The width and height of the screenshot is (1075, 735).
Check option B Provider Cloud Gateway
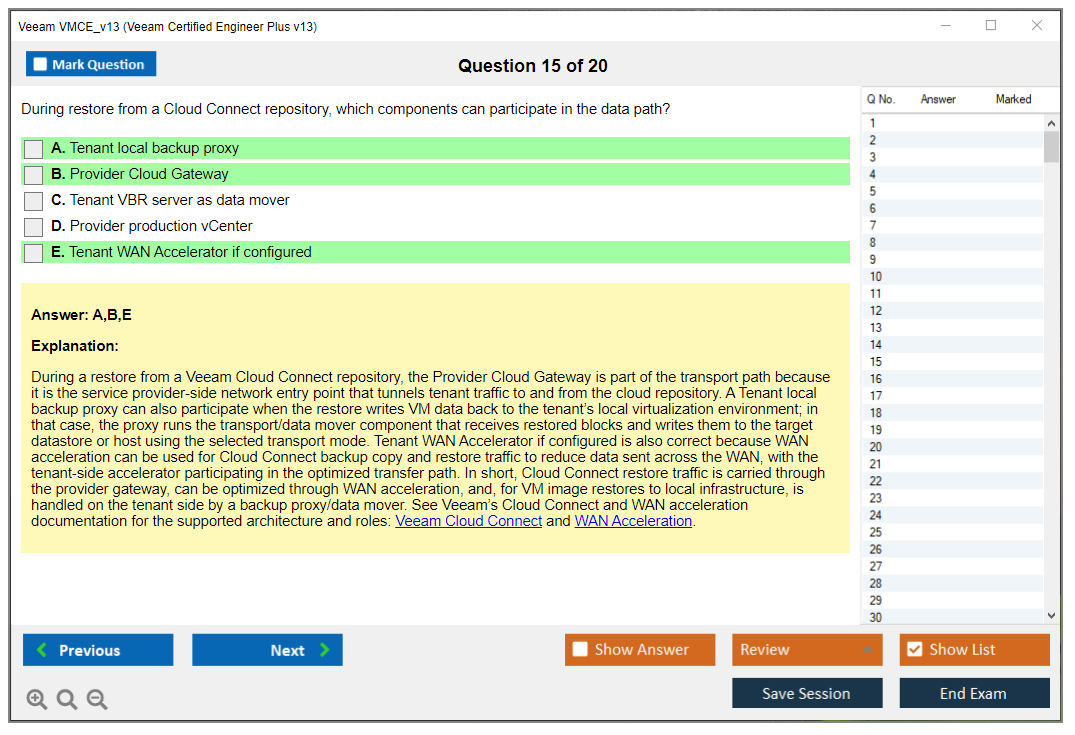[x=34, y=175]
